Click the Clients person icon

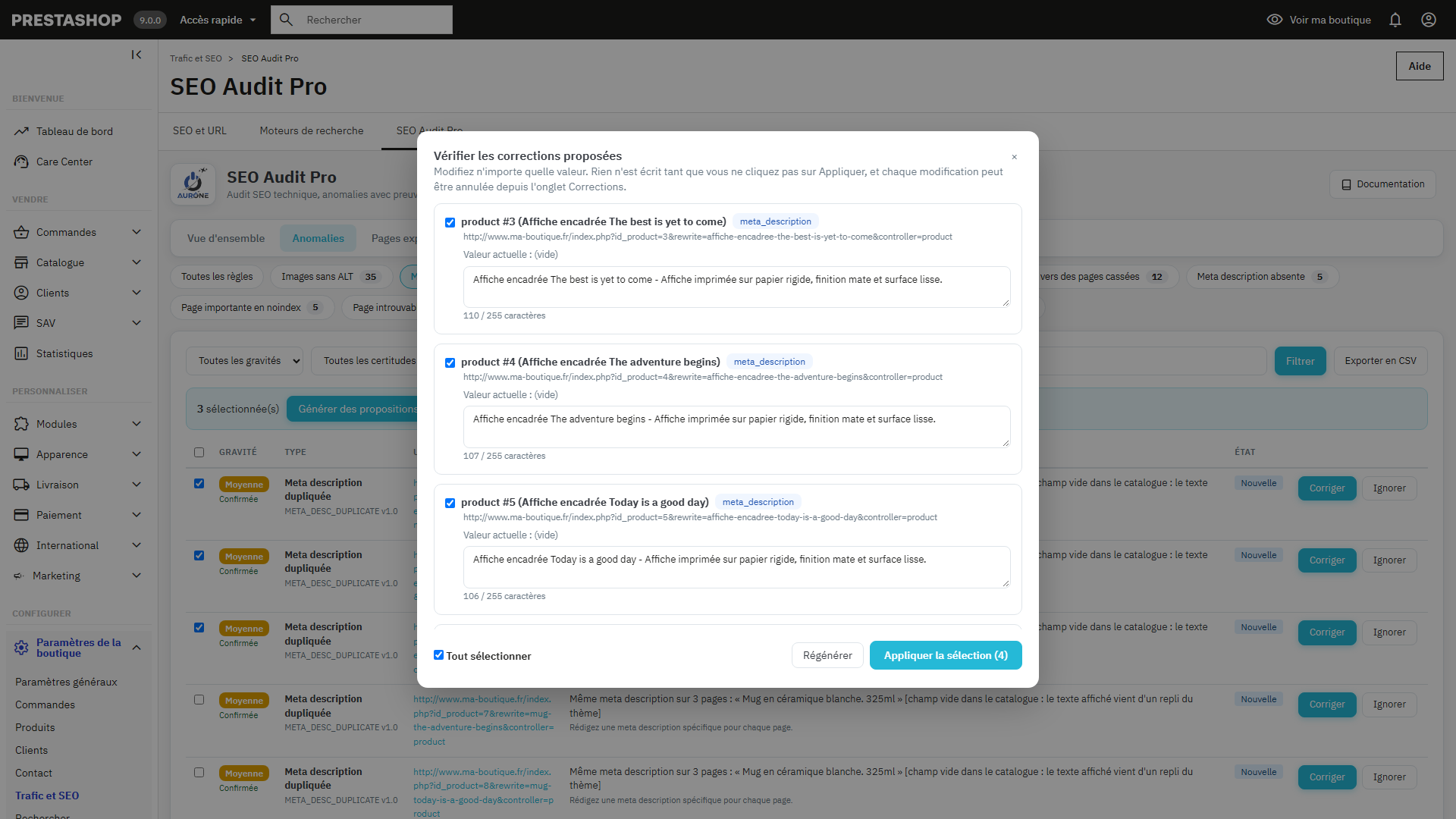pos(21,293)
